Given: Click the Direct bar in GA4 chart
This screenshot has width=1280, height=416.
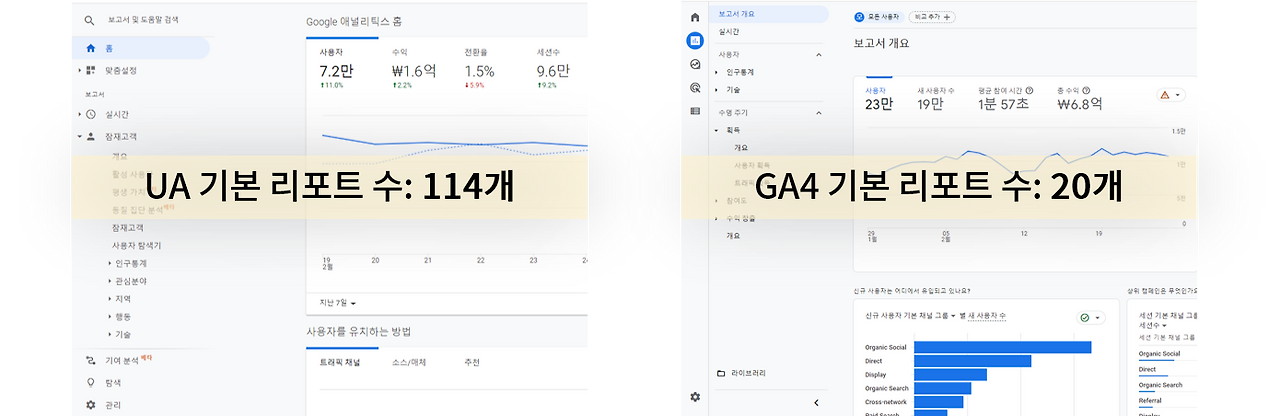Looking at the screenshot, I should [x=972, y=361].
